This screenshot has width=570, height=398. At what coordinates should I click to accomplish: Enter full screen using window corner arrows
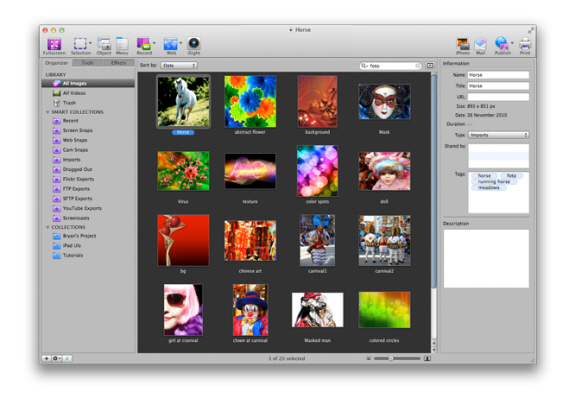point(531,31)
